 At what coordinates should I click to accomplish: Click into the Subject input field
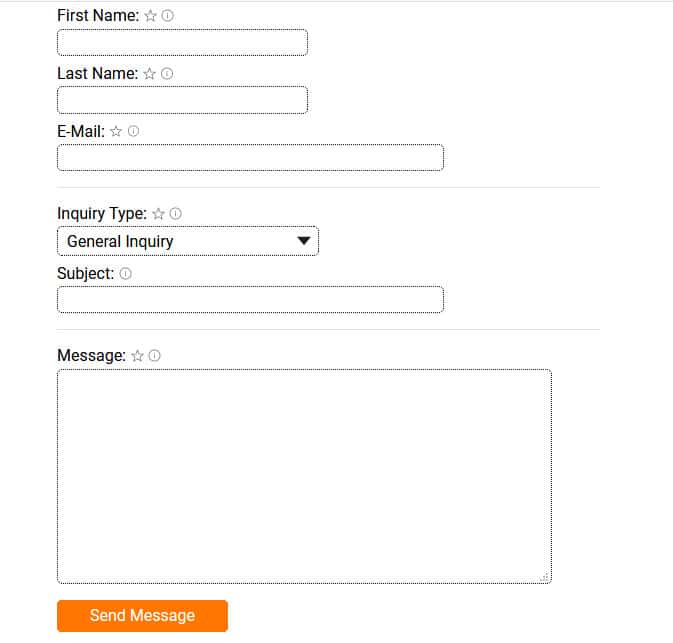click(250, 300)
